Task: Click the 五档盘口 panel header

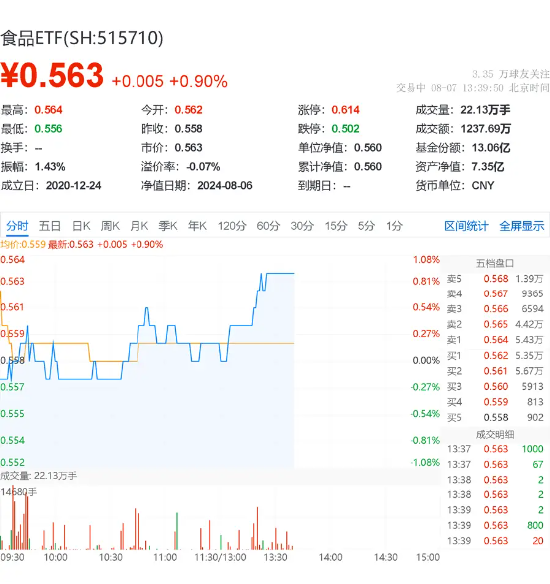Action: tap(495, 264)
